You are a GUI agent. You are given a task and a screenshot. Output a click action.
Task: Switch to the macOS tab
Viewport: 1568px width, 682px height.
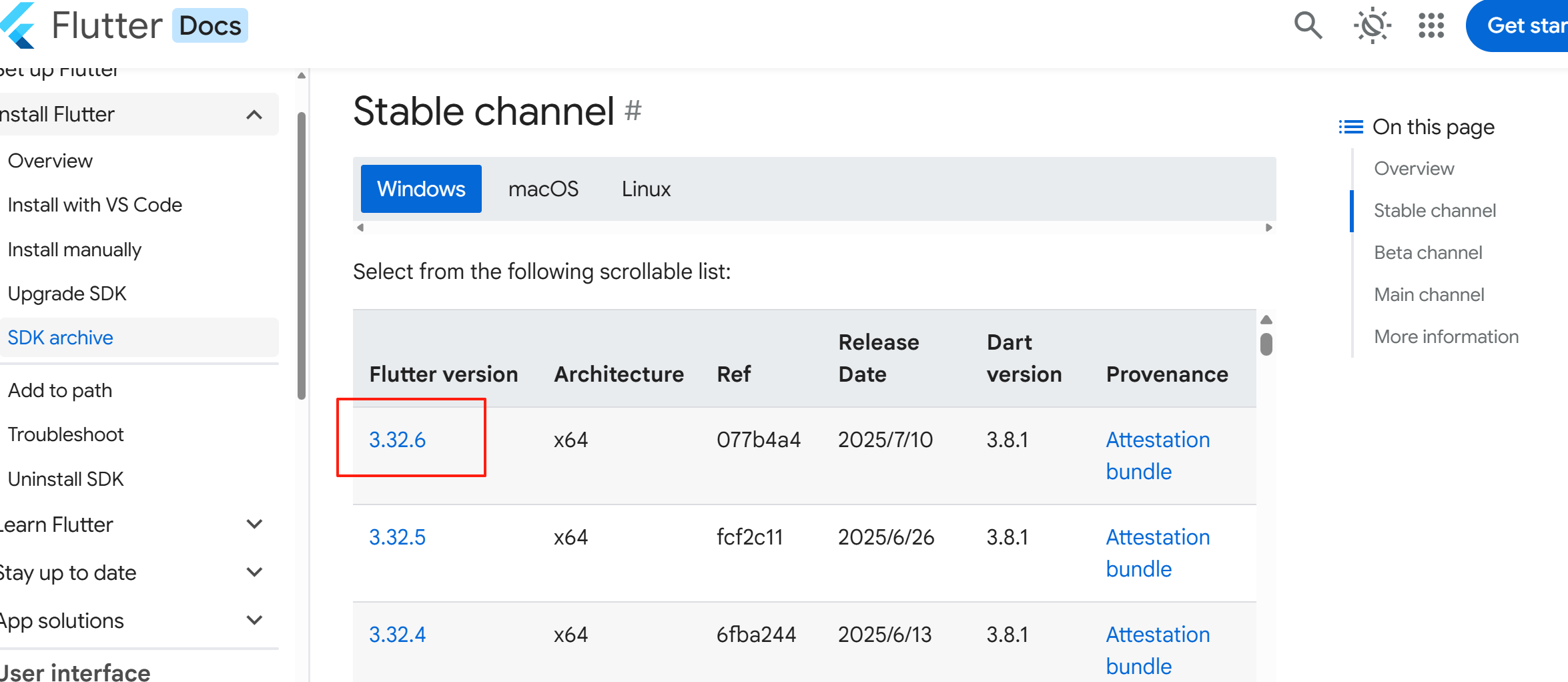pos(543,189)
